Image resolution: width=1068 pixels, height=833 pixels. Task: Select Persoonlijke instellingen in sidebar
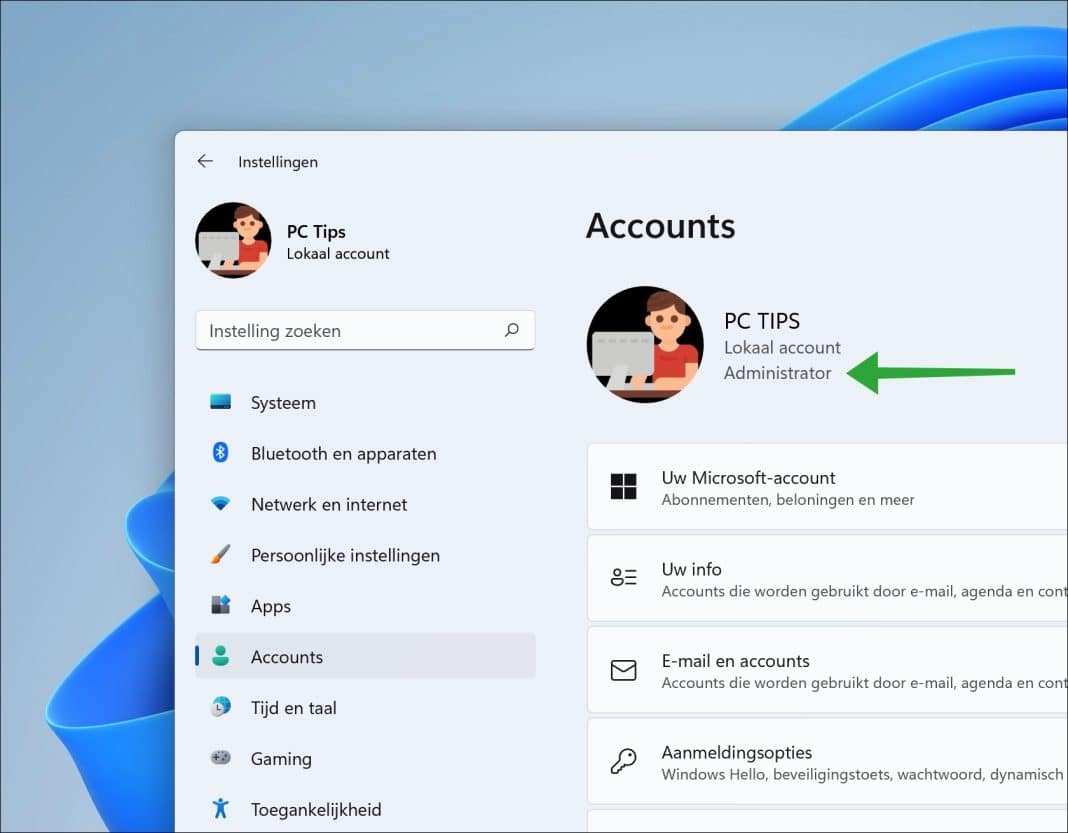pyautogui.click(x=365, y=555)
